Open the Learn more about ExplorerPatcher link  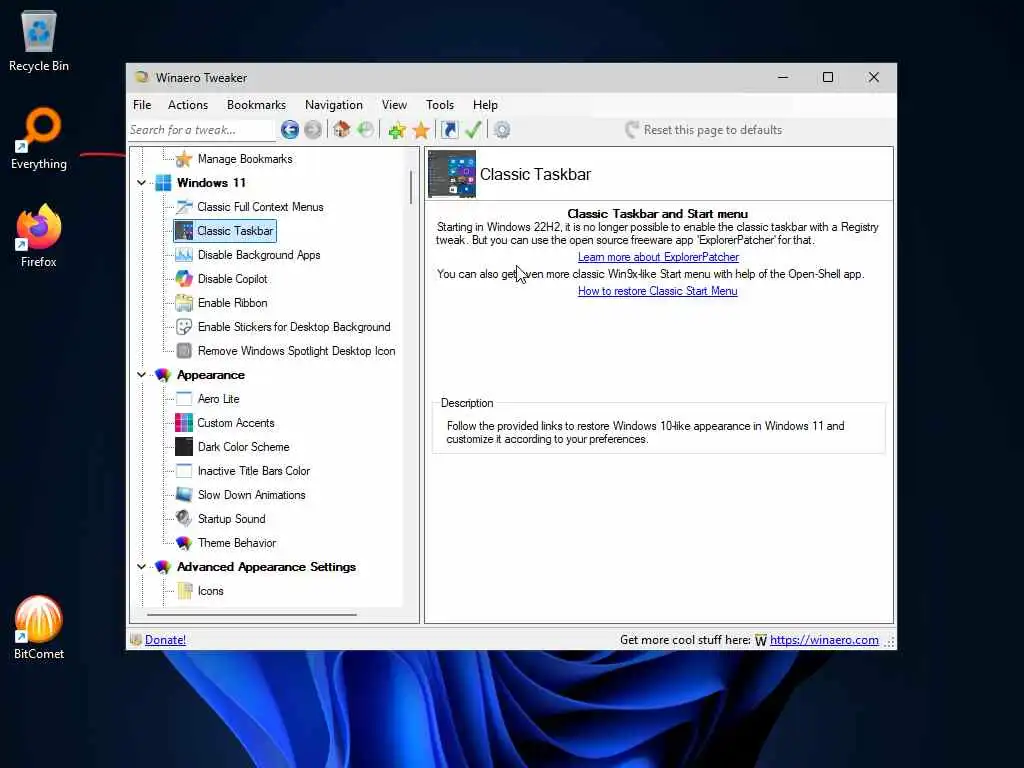point(658,257)
